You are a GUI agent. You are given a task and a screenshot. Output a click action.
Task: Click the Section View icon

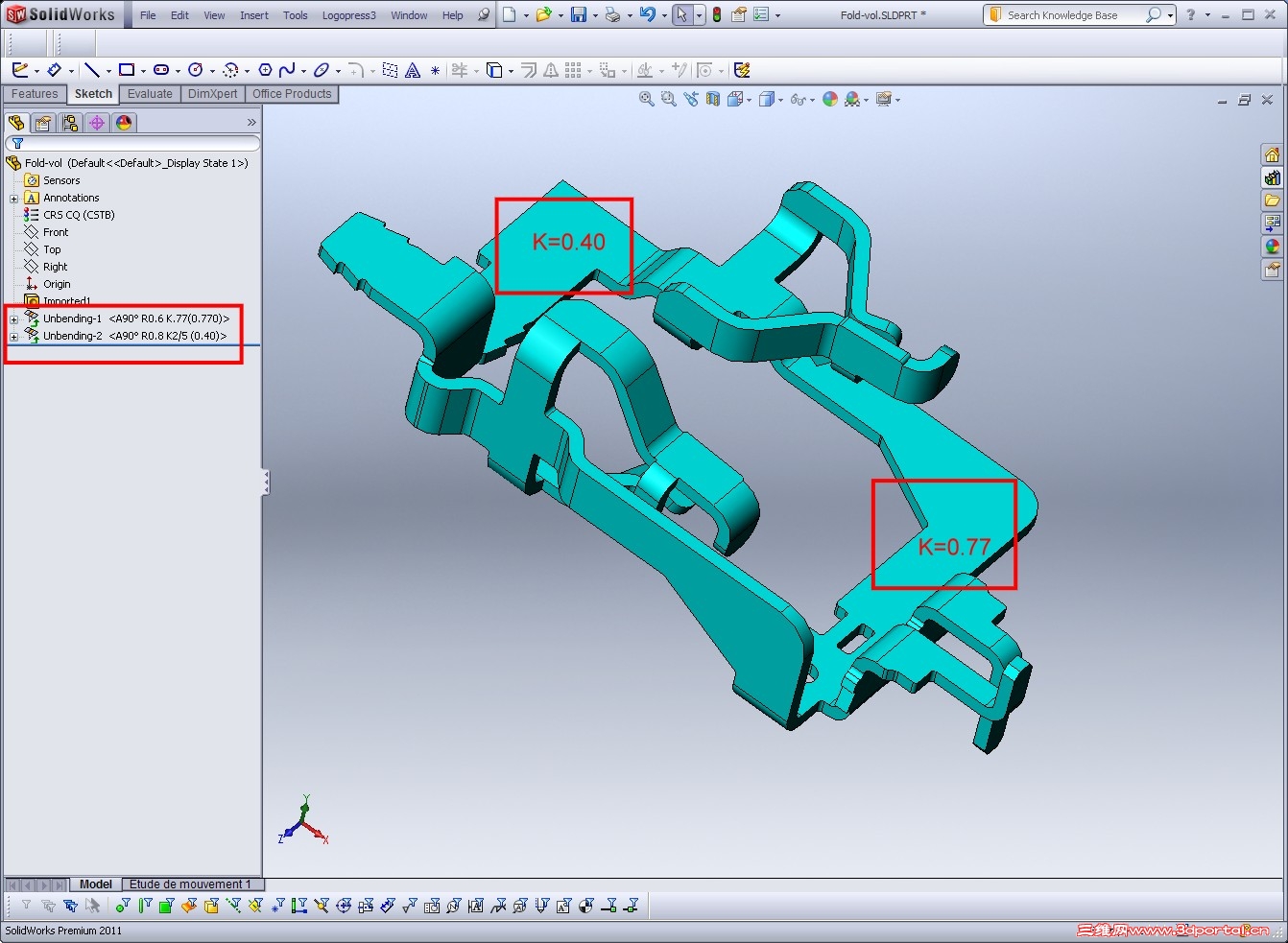click(713, 99)
